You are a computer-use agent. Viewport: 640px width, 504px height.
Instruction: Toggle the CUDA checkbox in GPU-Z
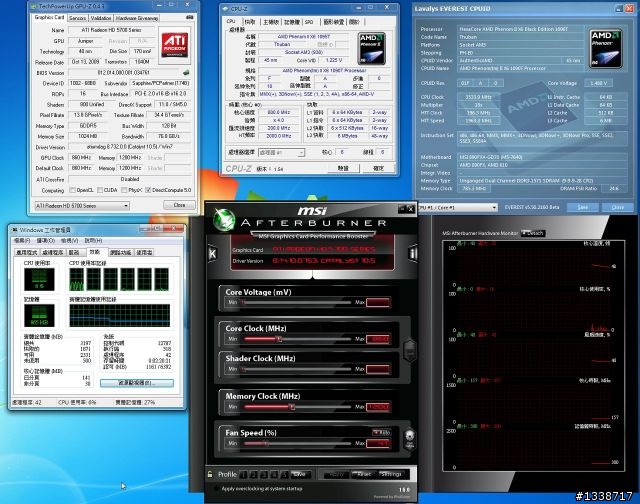(x=100, y=190)
